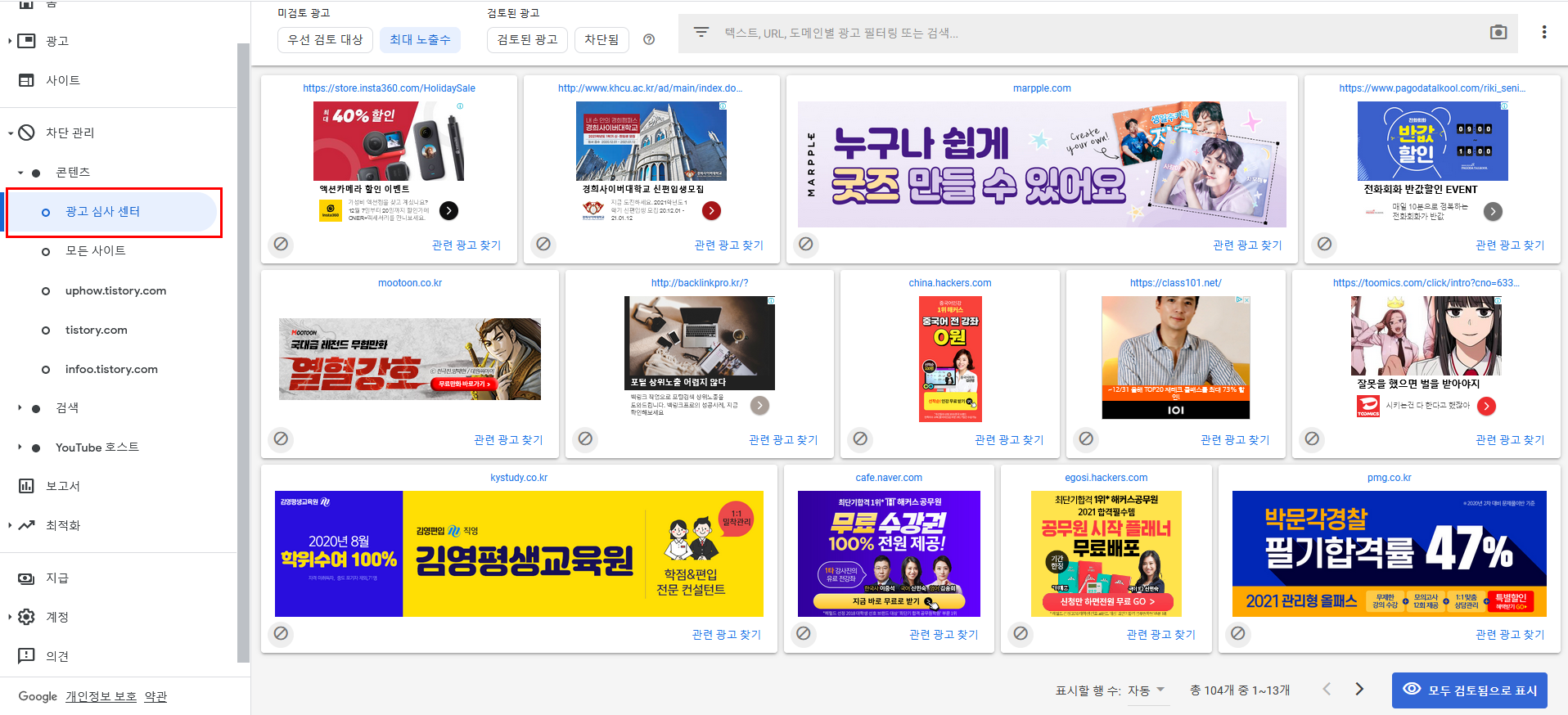The height and width of the screenshot is (715, 1568).
Task: Block the china.hackers.com ad
Action: tap(860, 438)
